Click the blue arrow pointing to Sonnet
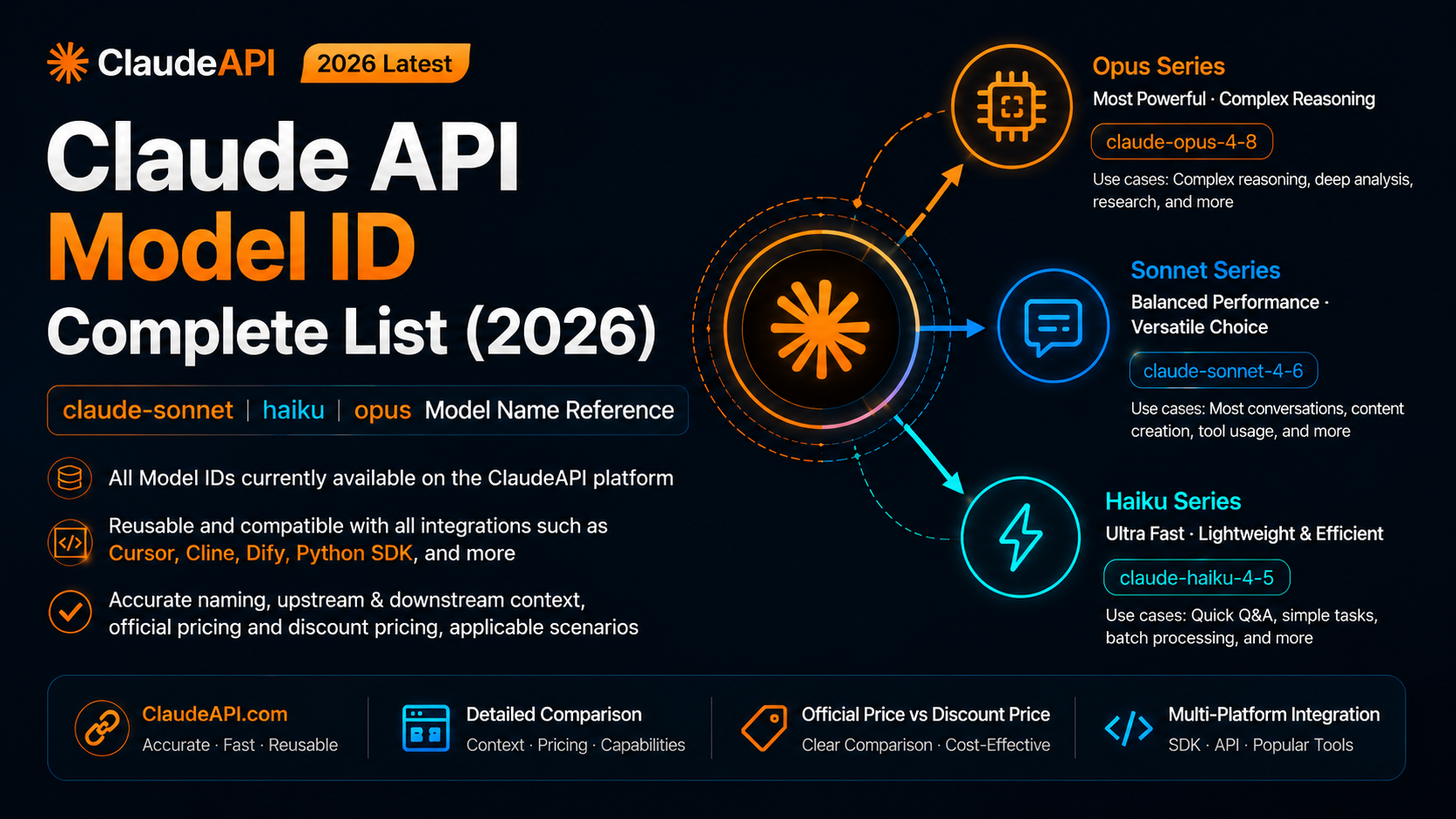Image resolution: width=1456 pixels, height=819 pixels. coord(951,328)
